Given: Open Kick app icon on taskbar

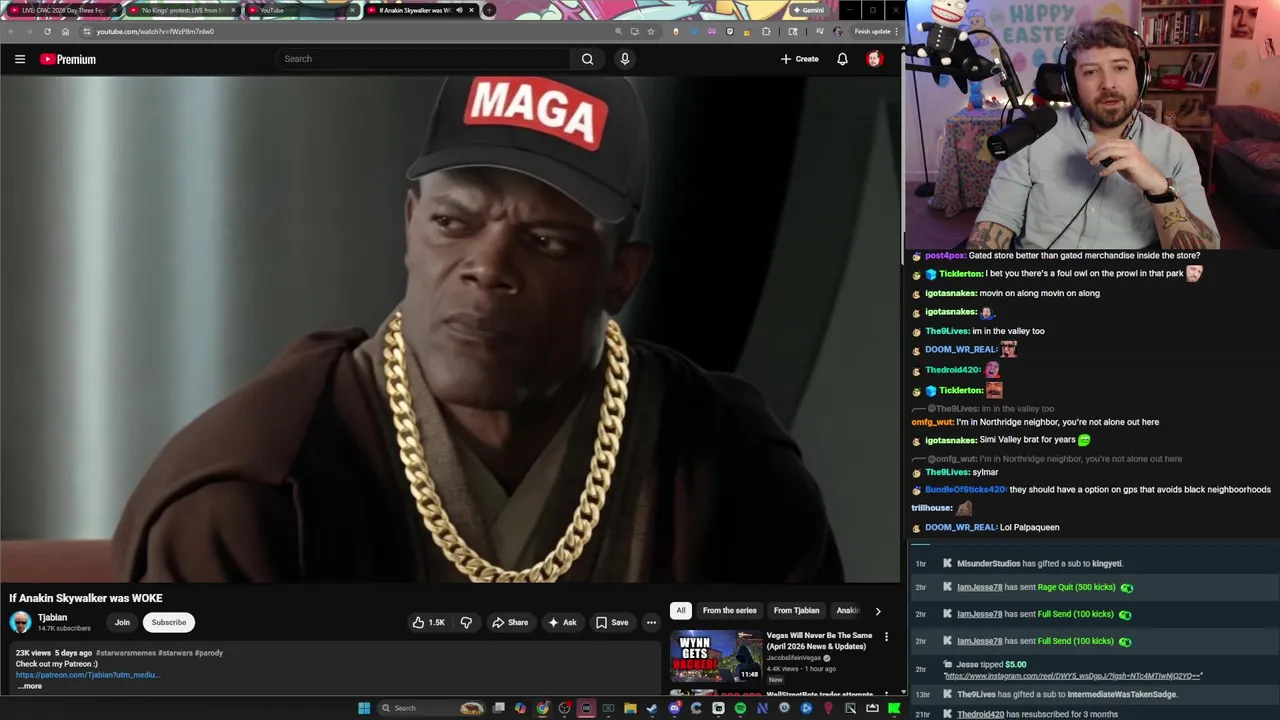Looking at the screenshot, I should [x=894, y=708].
